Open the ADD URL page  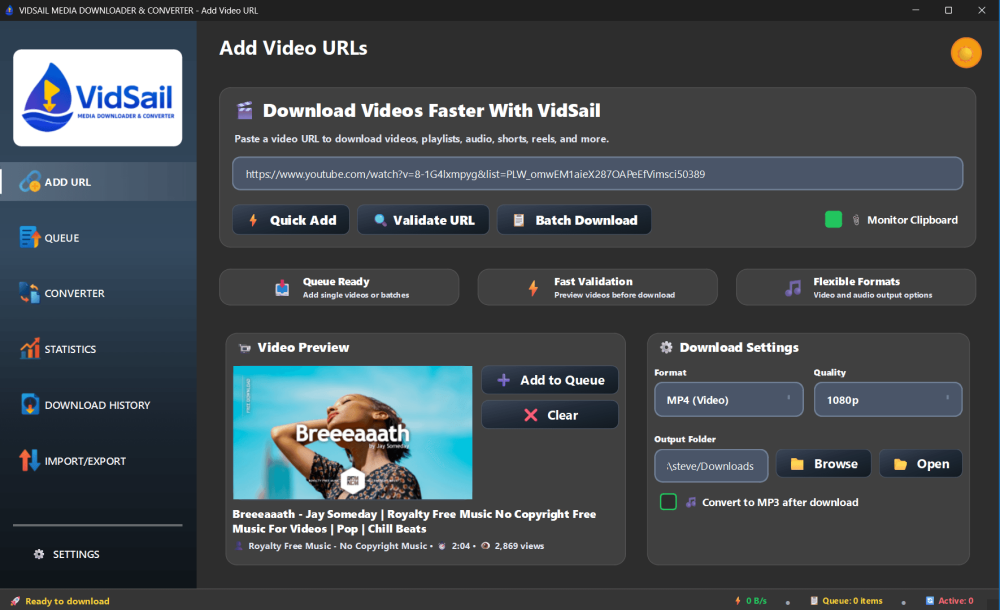pos(98,182)
